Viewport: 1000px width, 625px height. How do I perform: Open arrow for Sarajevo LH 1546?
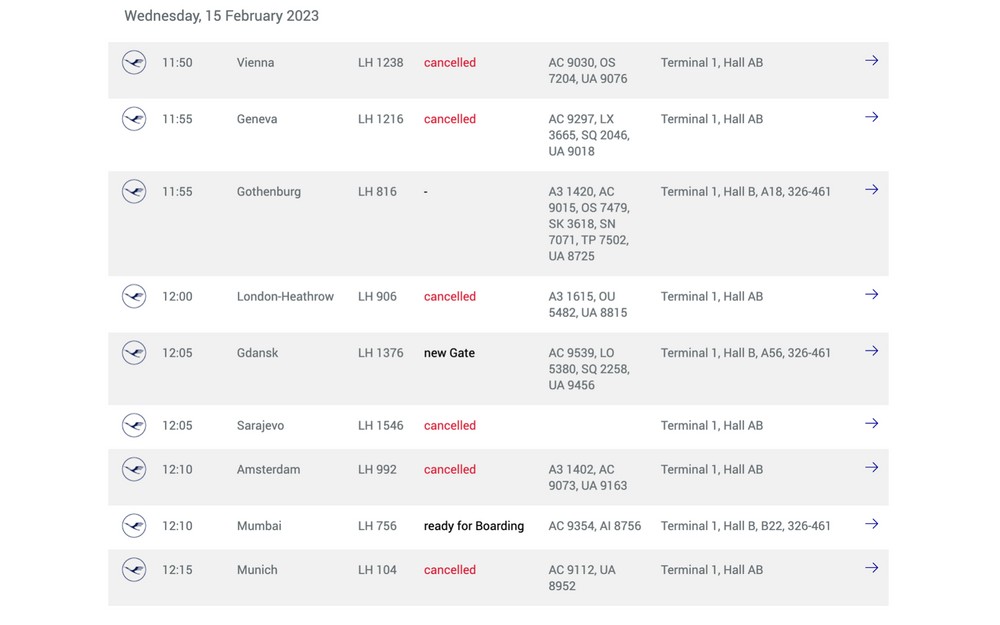pyautogui.click(x=871, y=424)
